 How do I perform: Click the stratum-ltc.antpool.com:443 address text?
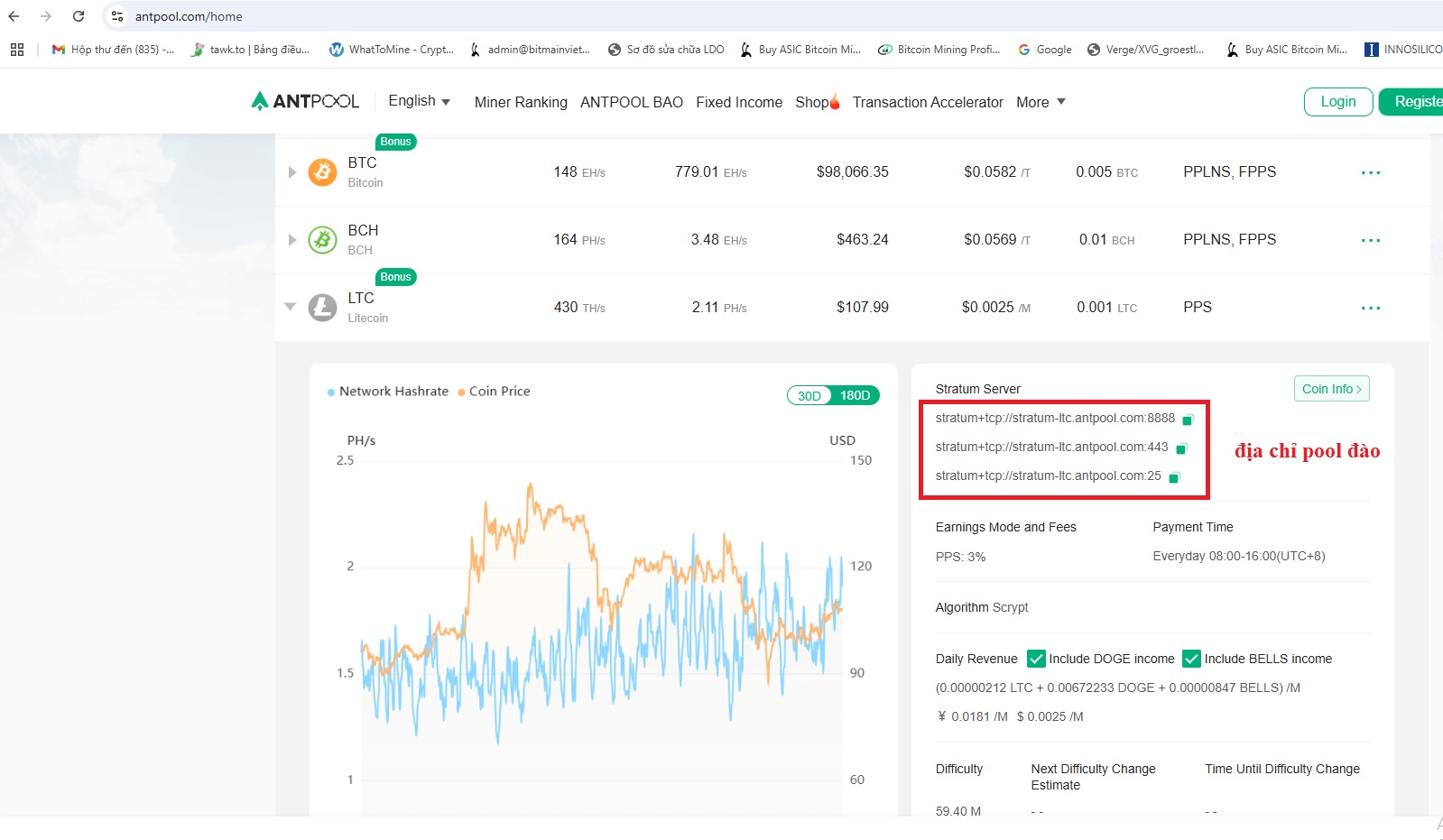click(1051, 447)
